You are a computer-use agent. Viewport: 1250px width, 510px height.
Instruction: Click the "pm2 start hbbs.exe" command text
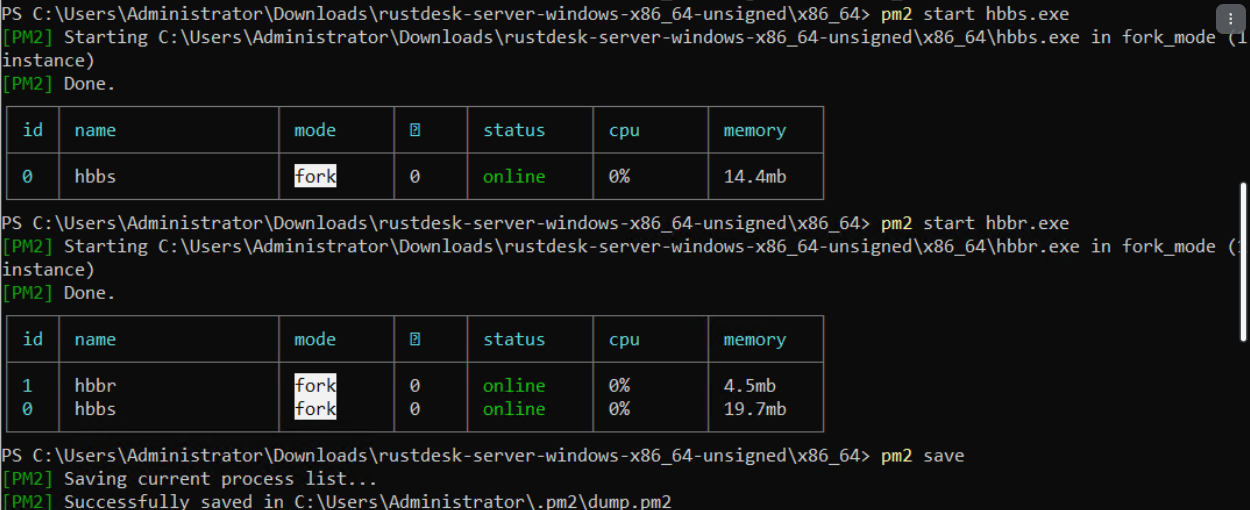point(975,14)
